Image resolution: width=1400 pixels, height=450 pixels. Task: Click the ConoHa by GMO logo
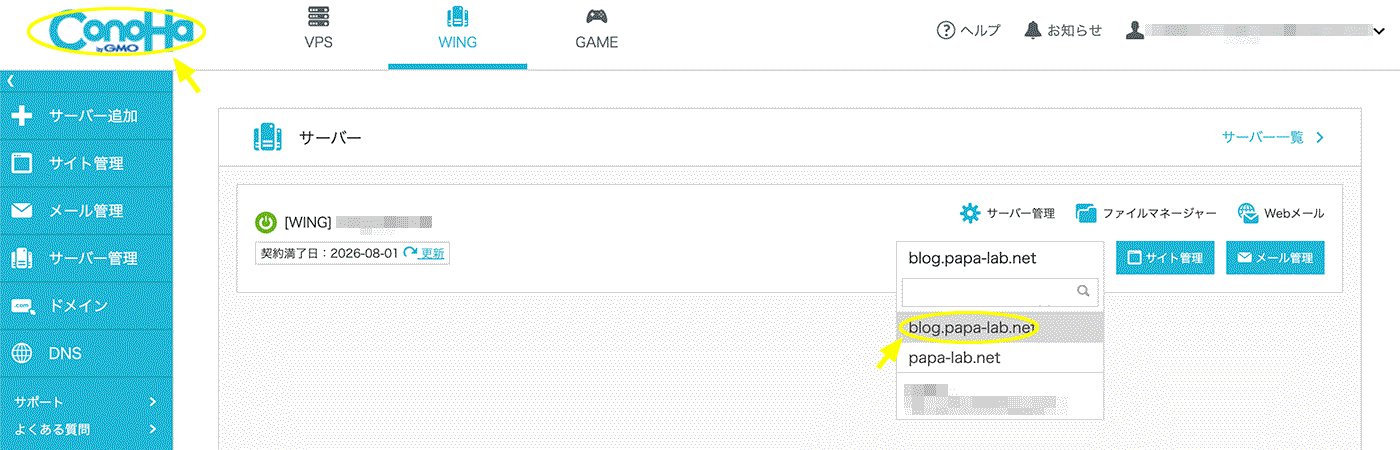(x=115, y=33)
